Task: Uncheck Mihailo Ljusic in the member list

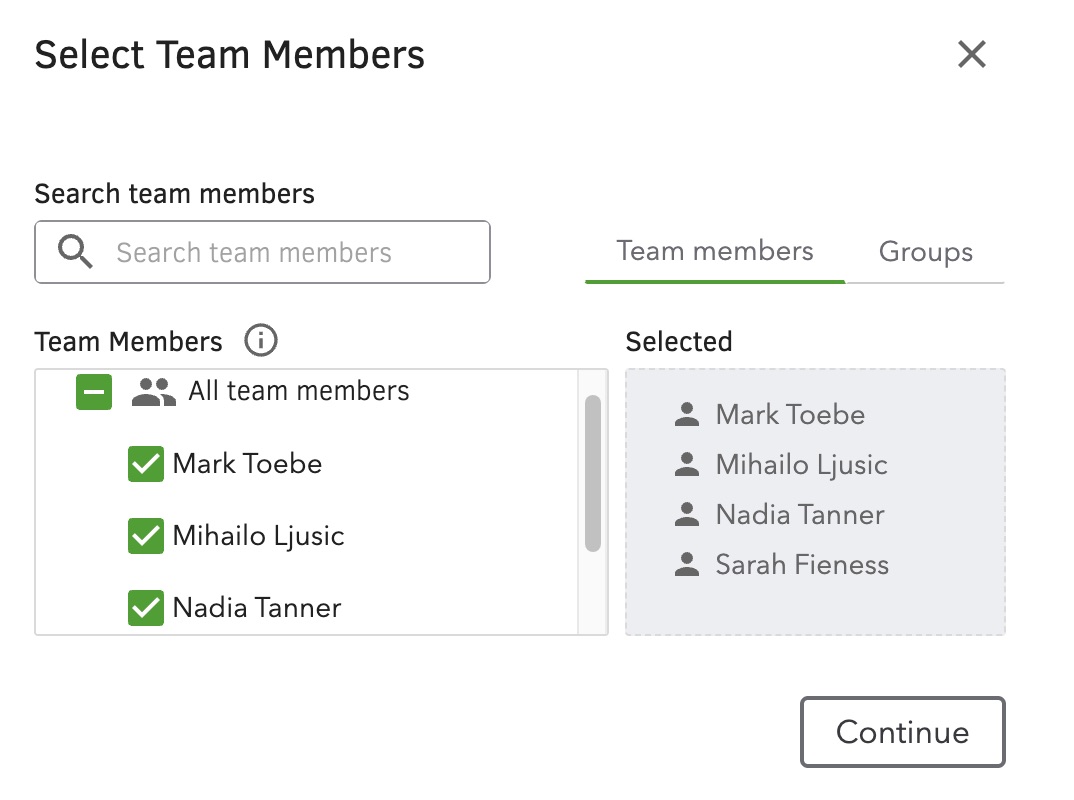Action: [x=145, y=536]
